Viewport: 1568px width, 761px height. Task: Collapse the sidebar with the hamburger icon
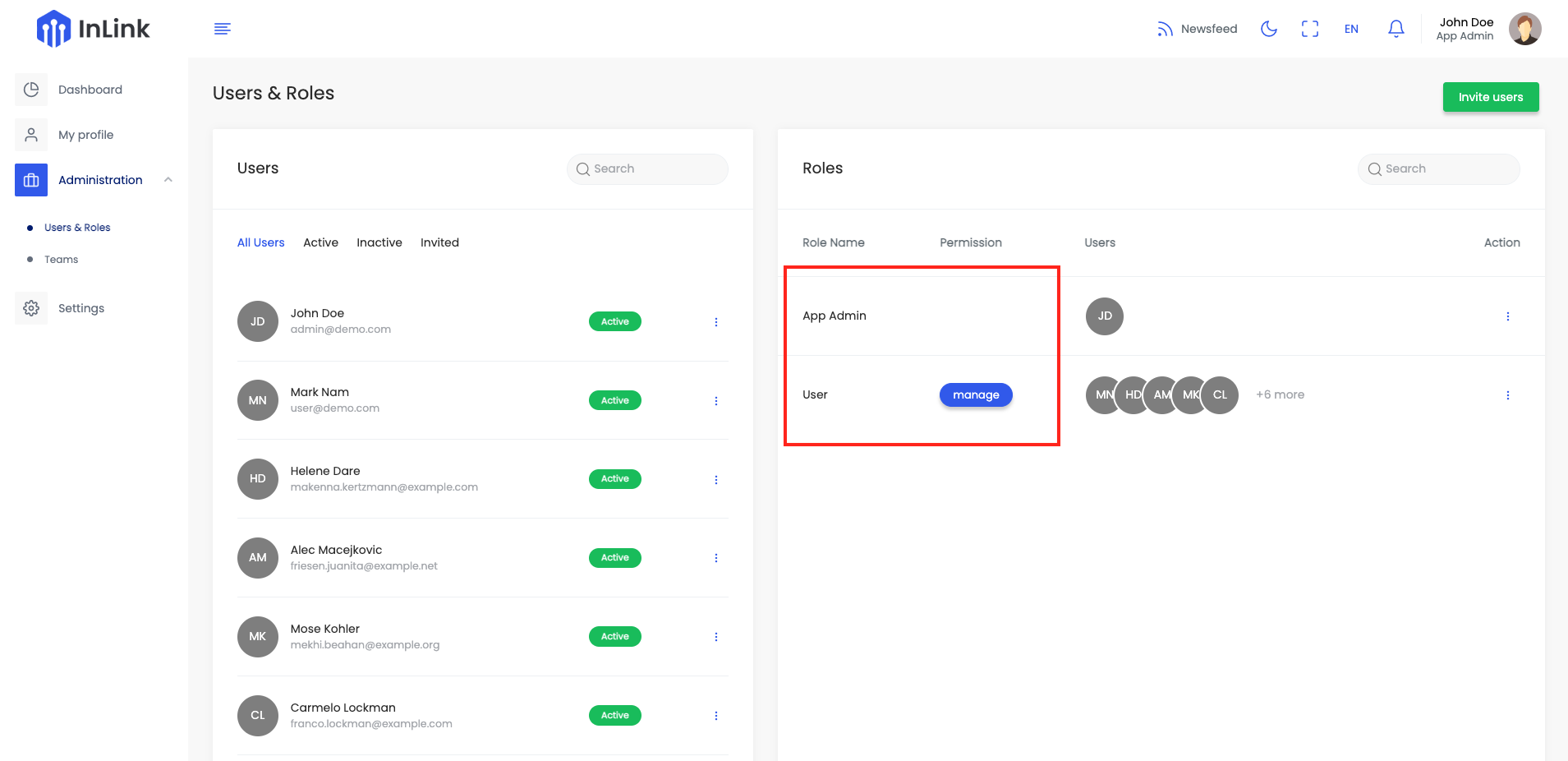[x=222, y=28]
